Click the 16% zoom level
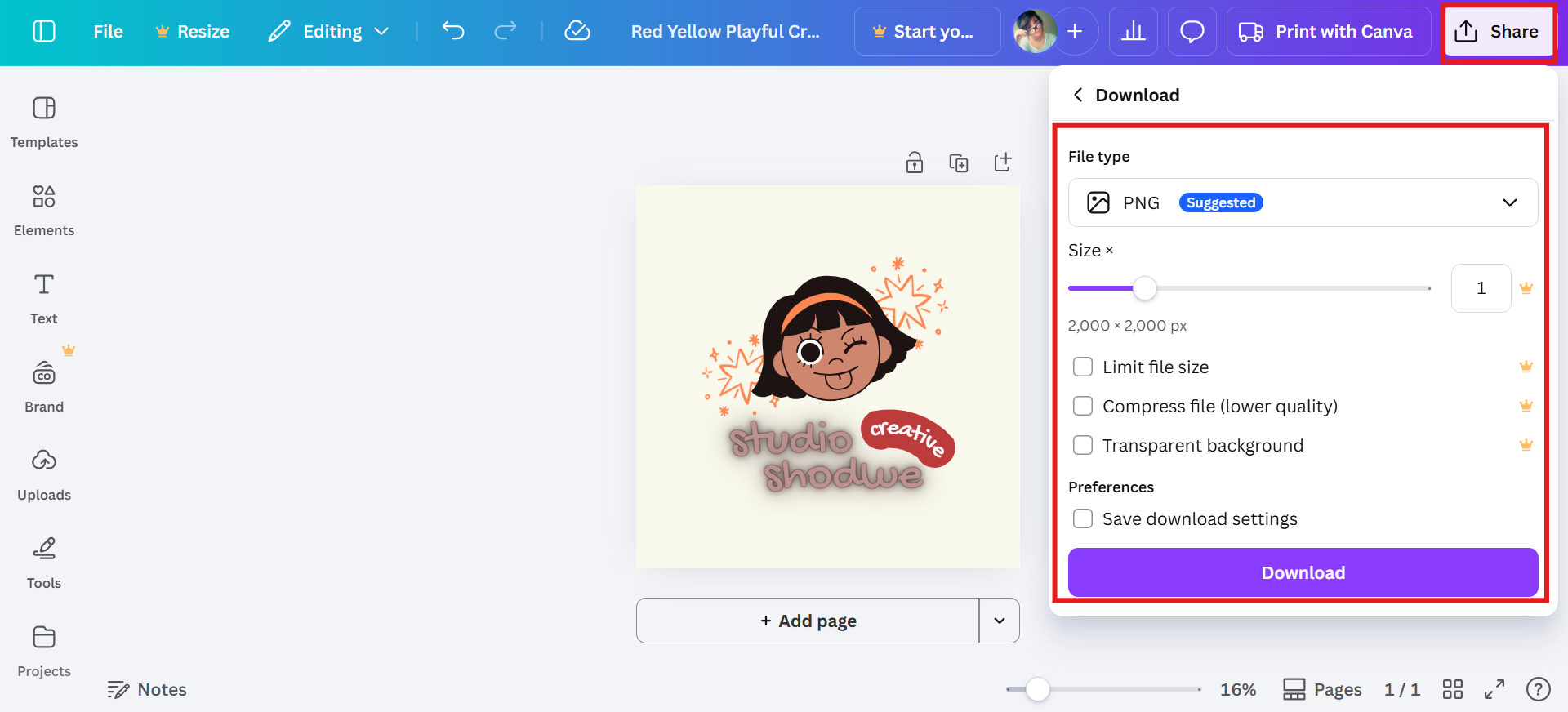This screenshot has height=712, width=1568. click(x=1238, y=689)
